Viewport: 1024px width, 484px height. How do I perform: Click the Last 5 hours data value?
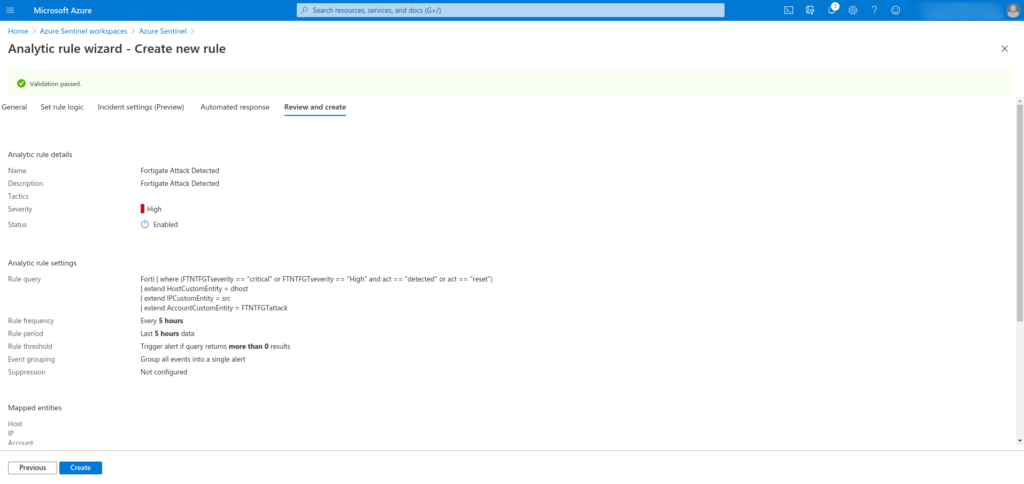167,333
